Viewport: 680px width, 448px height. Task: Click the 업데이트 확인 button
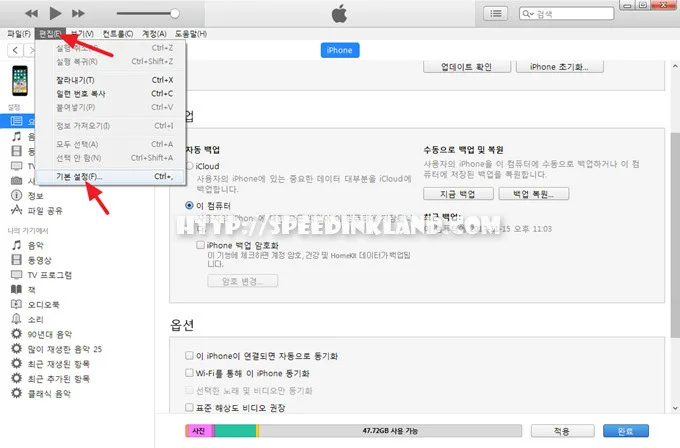(467, 67)
